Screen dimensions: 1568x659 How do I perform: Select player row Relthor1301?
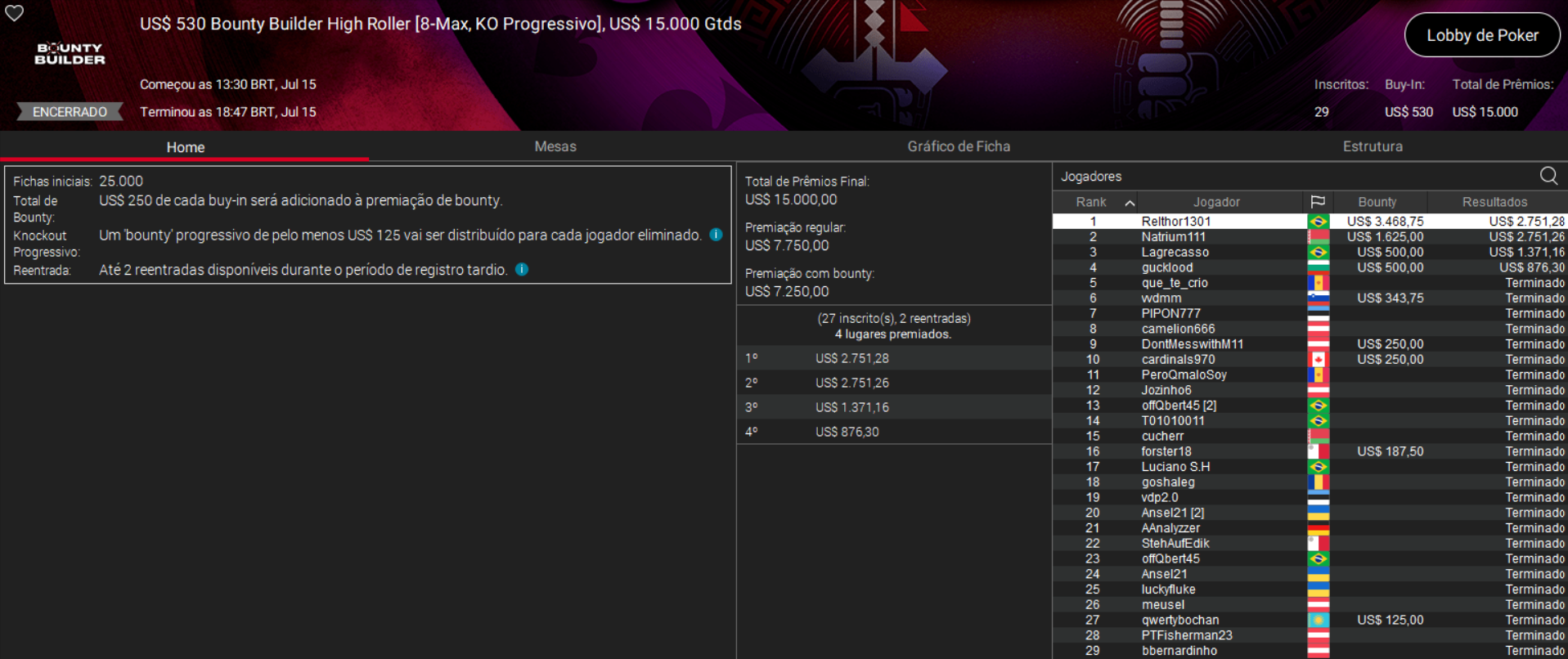coord(1310,222)
